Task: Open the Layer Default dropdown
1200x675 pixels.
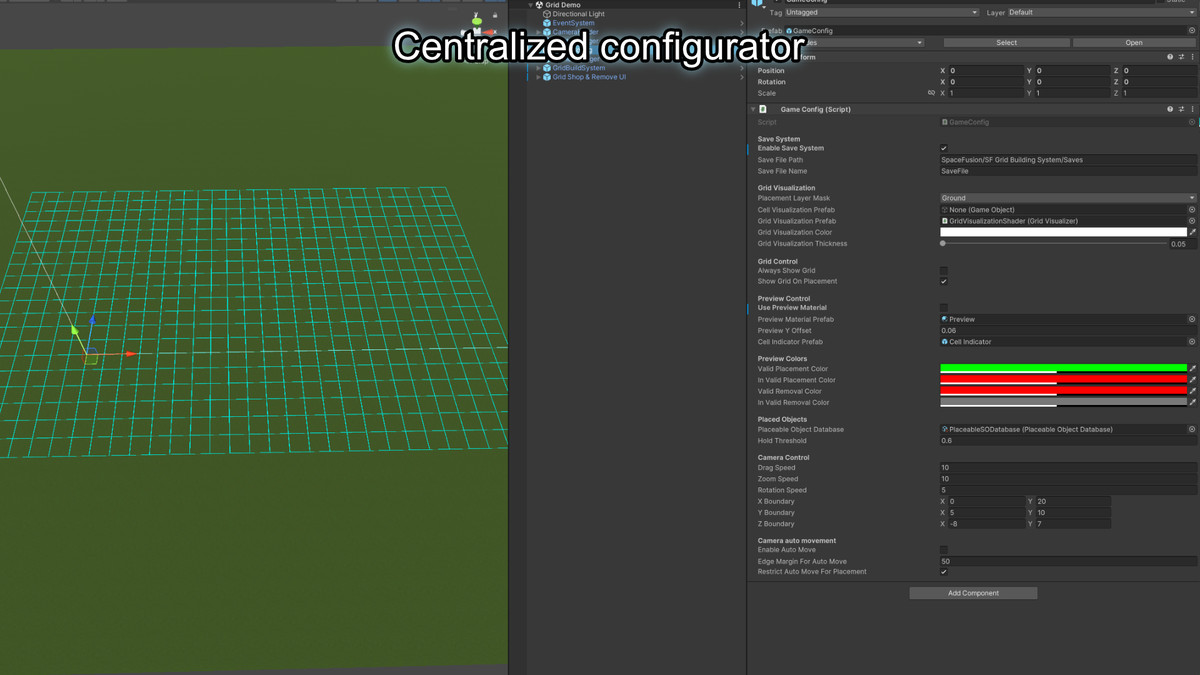Action: [1101, 13]
